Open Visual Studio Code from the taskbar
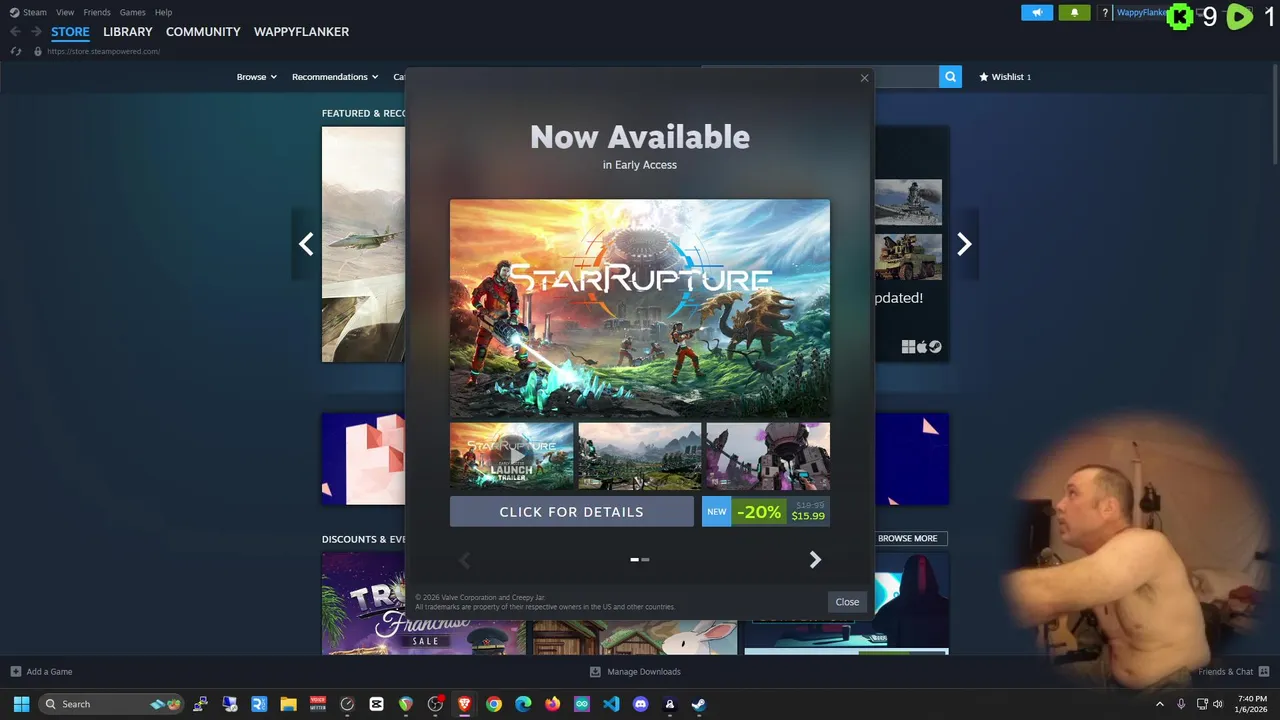The height and width of the screenshot is (720, 1280). tap(611, 704)
